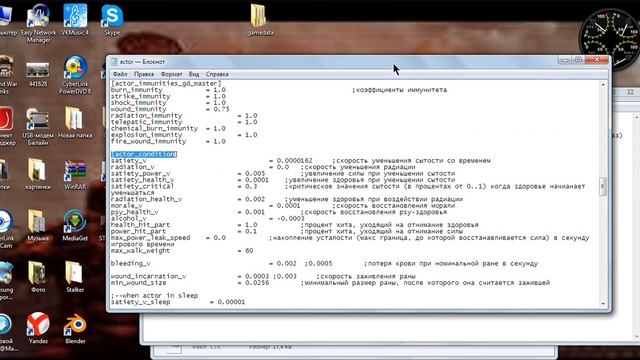Click the morale_v parameter text
The height and width of the screenshot is (360, 640).
point(127,206)
